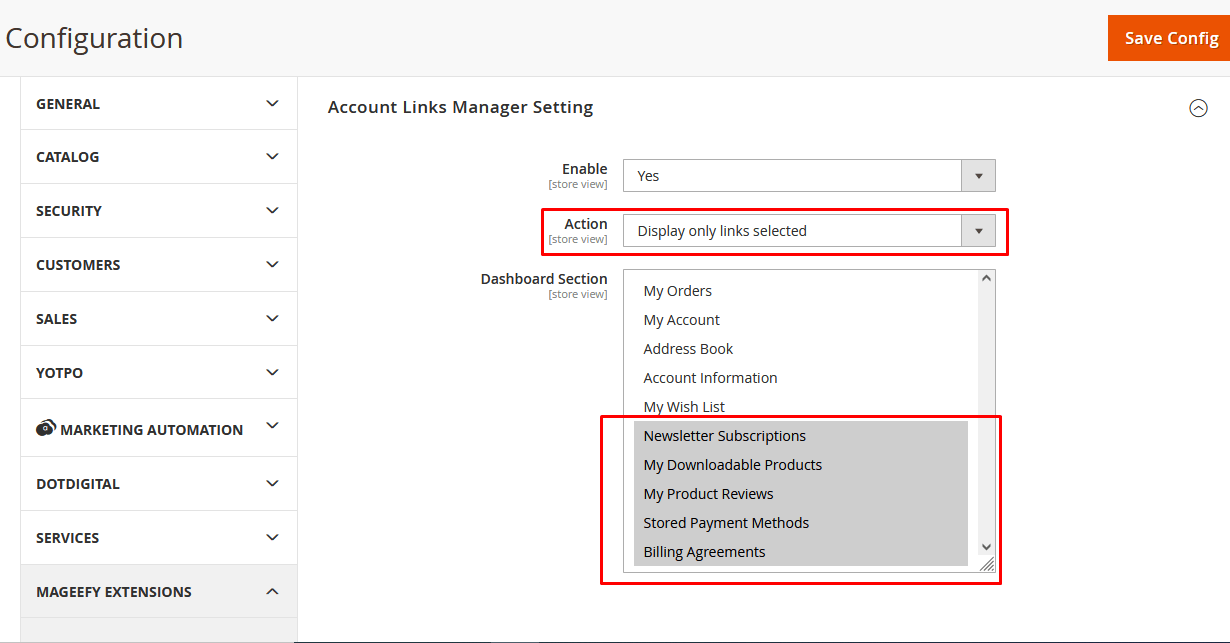Image resolution: width=1230 pixels, height=643 pixels.
Task: Select Newsletter Subscriptions option
Action: click(724, 436)
